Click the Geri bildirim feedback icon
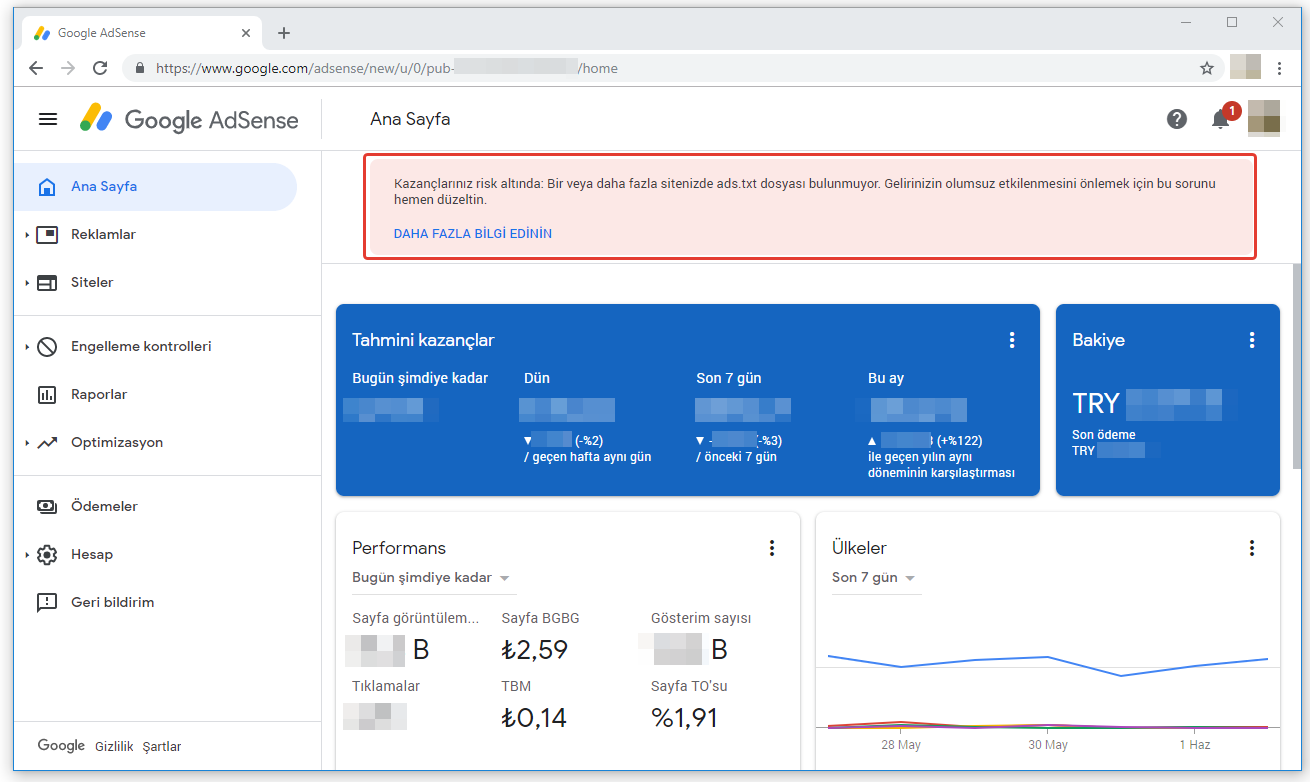The width and height of the screenshot is (1310, 782). 47,603
